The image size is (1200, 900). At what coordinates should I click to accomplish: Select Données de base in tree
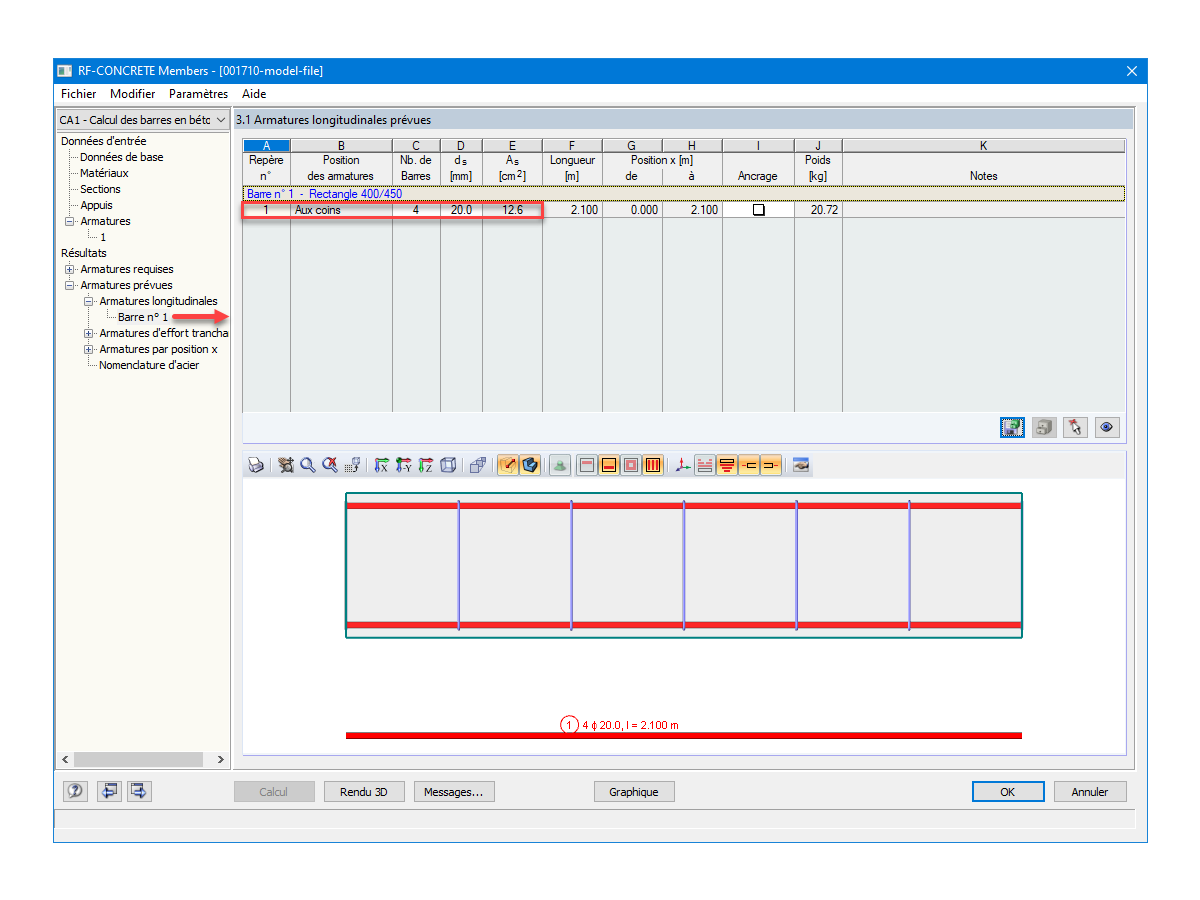pos(122,157)
